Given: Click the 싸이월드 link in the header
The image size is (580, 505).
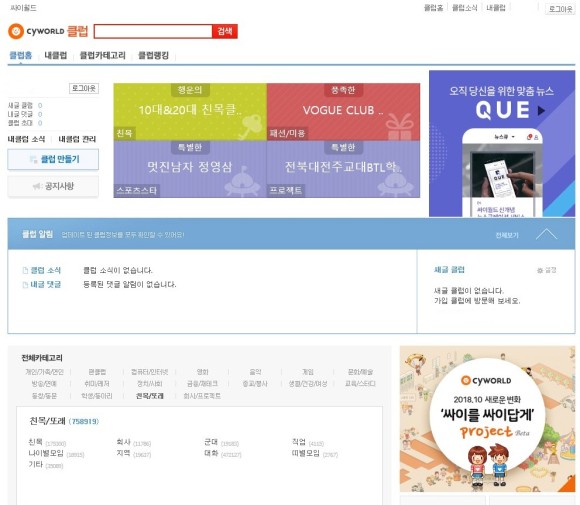Looking at the screenshot, I should click(23, 8).
